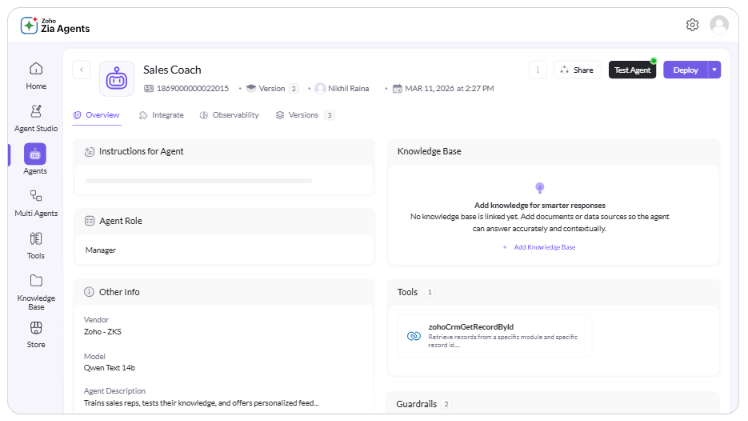748x421 pixels.
Task: Click the Guardrails count badge
Action: click(446, 404)
